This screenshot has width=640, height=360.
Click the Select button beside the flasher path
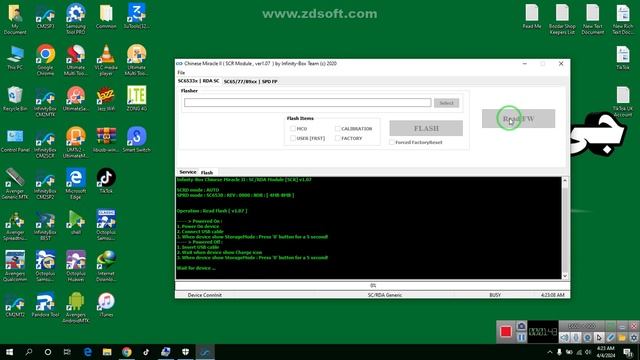click(x=446, y=103)
